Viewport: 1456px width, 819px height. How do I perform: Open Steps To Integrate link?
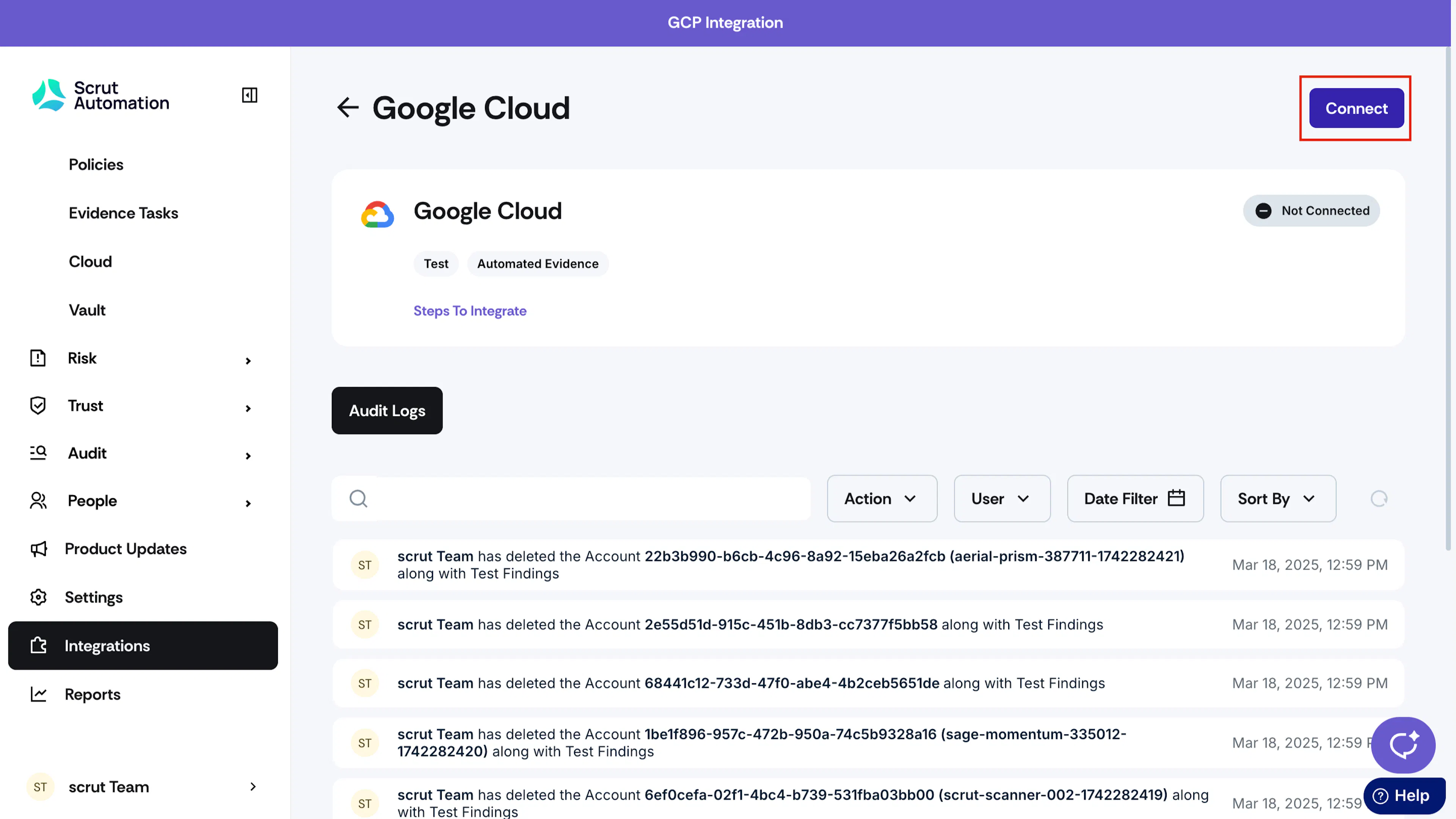point(470,311)
